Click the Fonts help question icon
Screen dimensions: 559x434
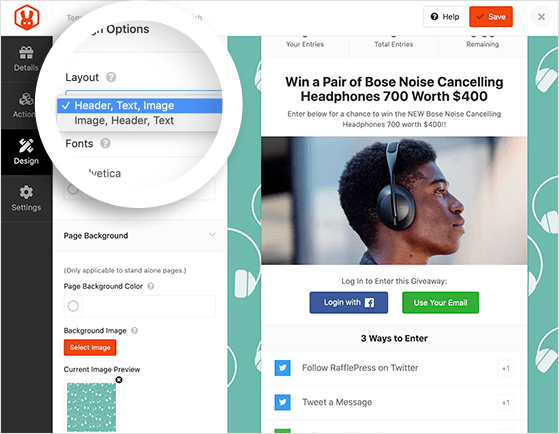(105, 143)
